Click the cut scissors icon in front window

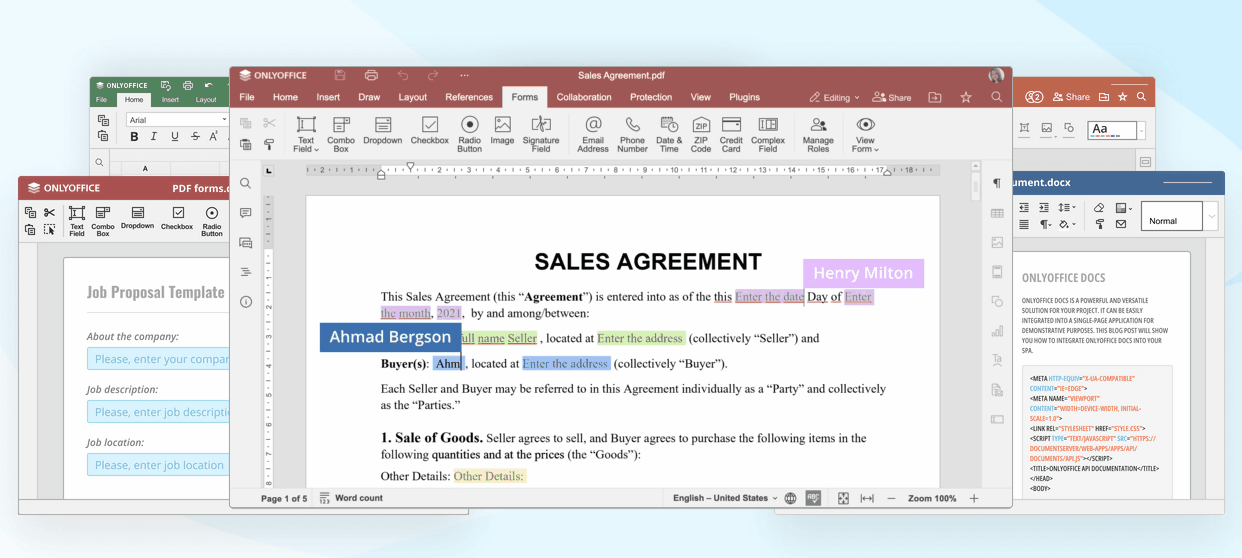coord(269,123)
